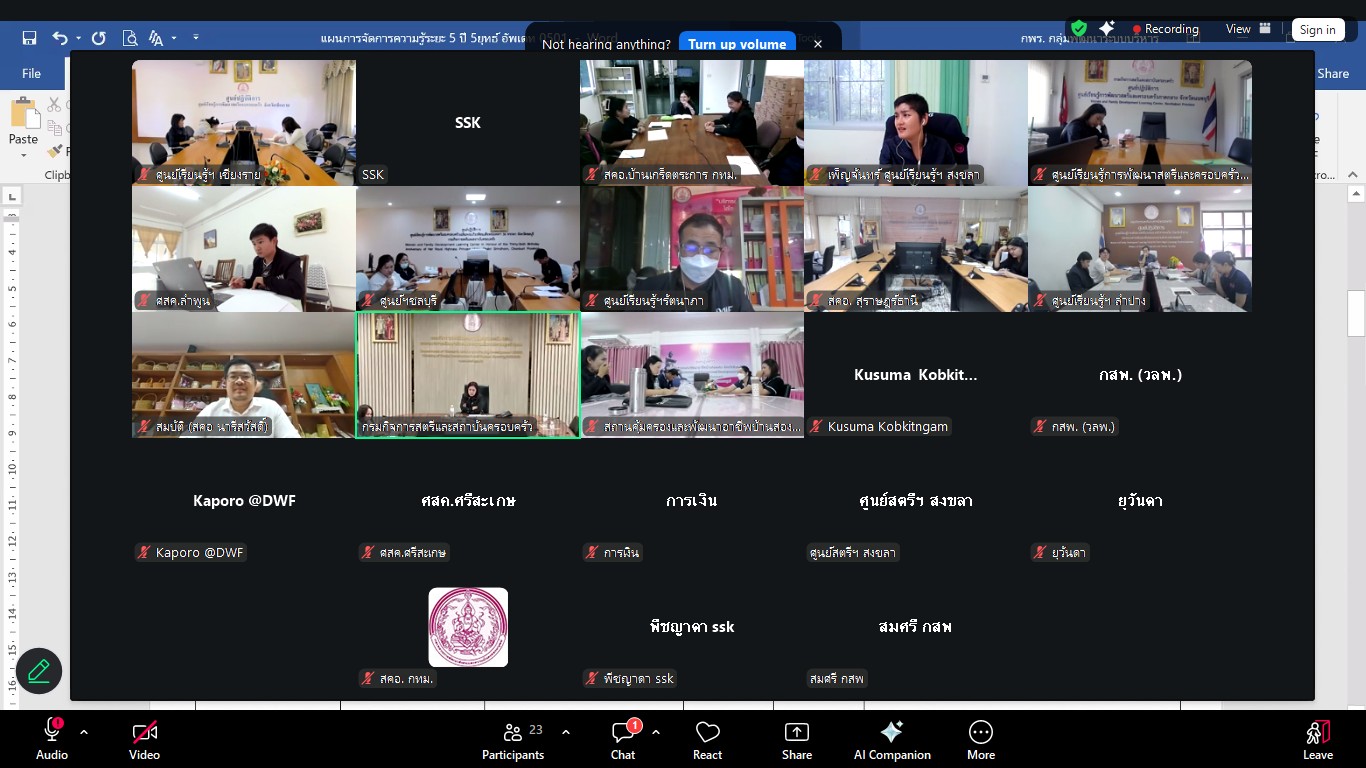The image size is (1366, 768).
Task: Open AI Companion
Action: 892,740
